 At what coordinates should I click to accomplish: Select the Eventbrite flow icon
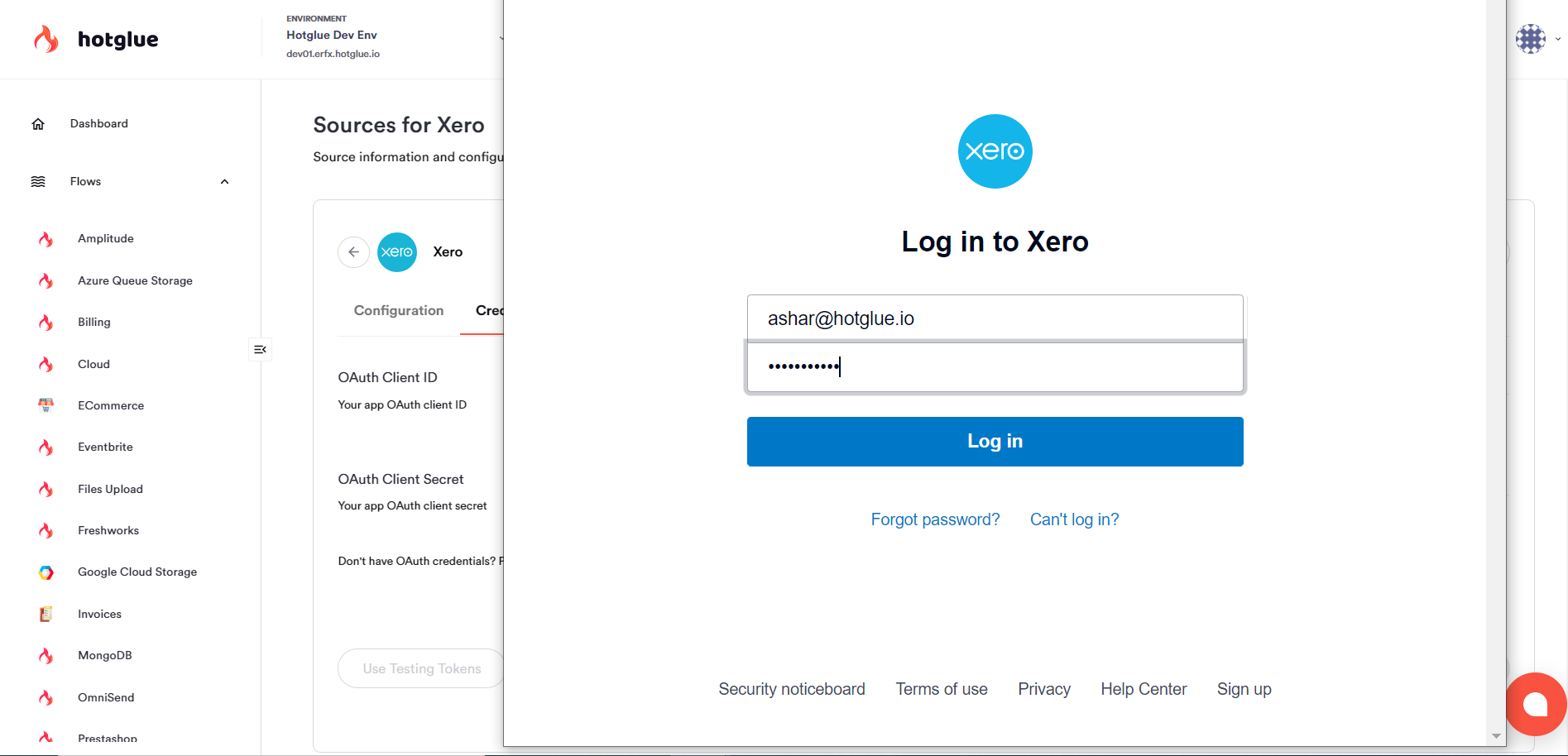click(46, 447)
